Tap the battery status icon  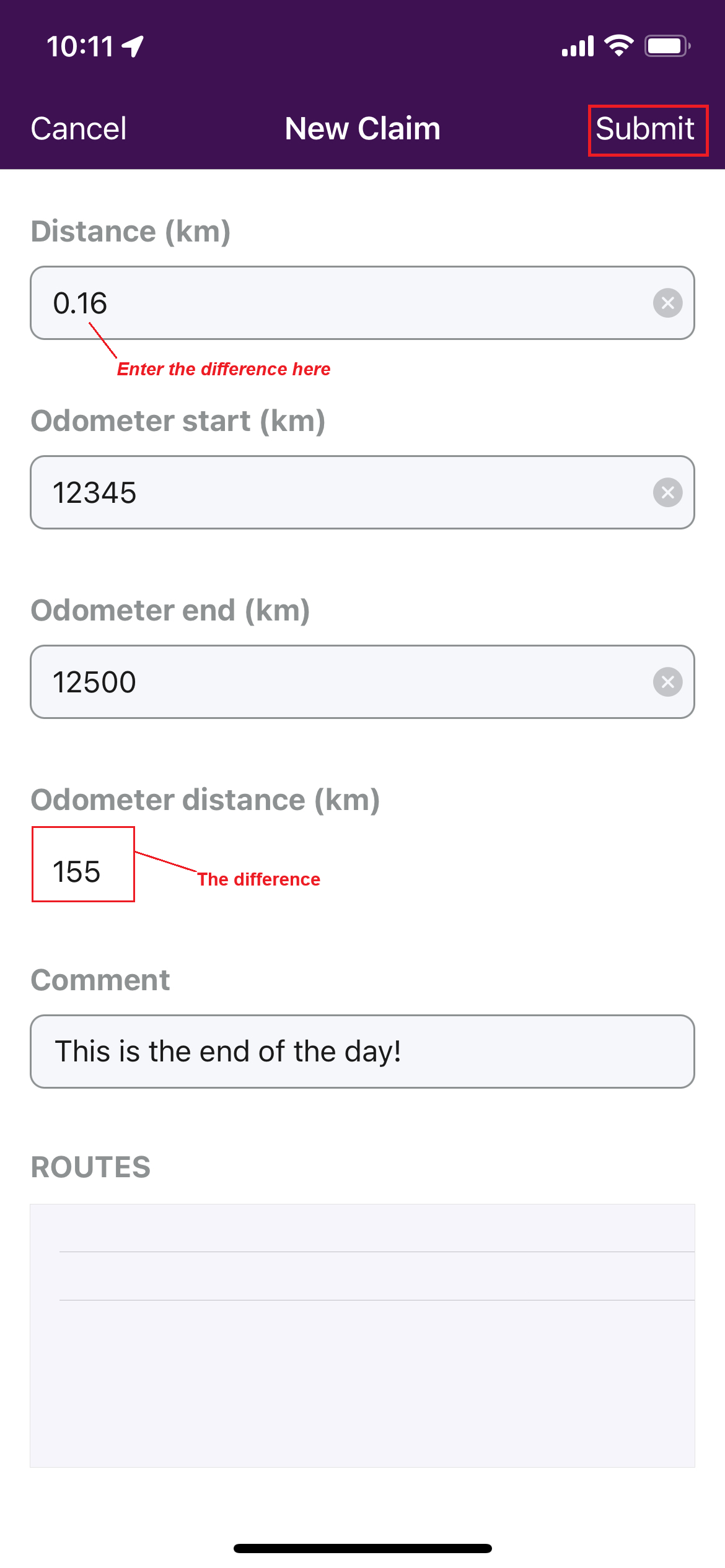click(667, 46)
